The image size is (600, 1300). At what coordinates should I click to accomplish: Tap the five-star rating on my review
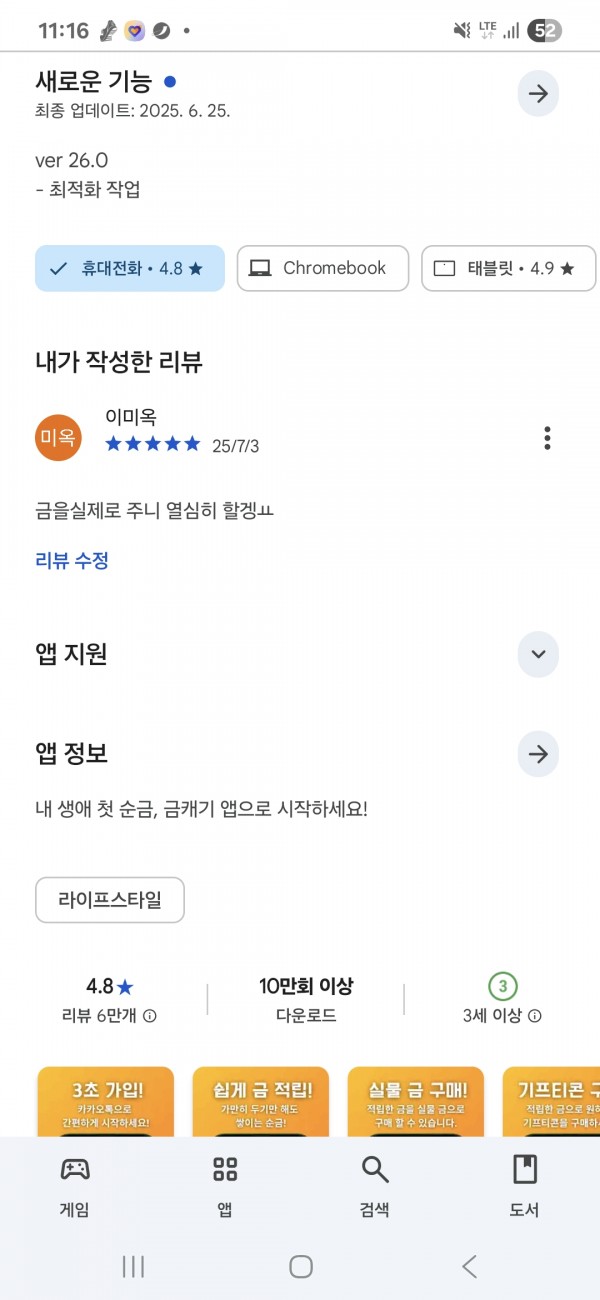(153, 444)
